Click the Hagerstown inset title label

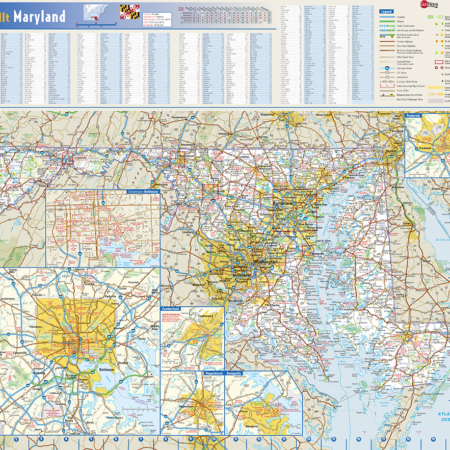coord(214,373)
